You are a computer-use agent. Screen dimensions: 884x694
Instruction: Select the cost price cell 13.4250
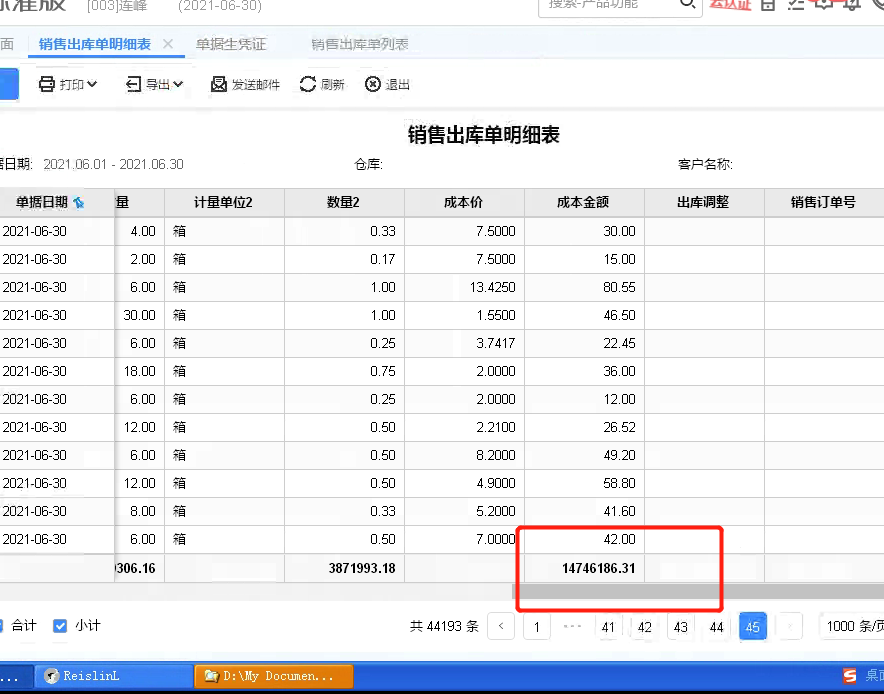coord(465,288)
